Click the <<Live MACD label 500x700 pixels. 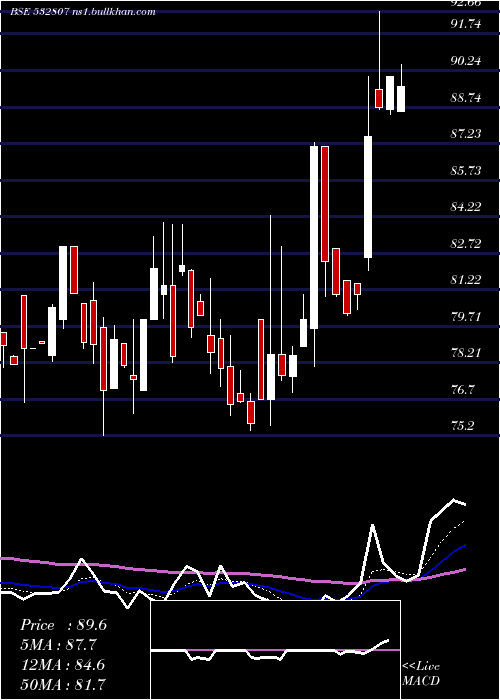tap(421, 673)
